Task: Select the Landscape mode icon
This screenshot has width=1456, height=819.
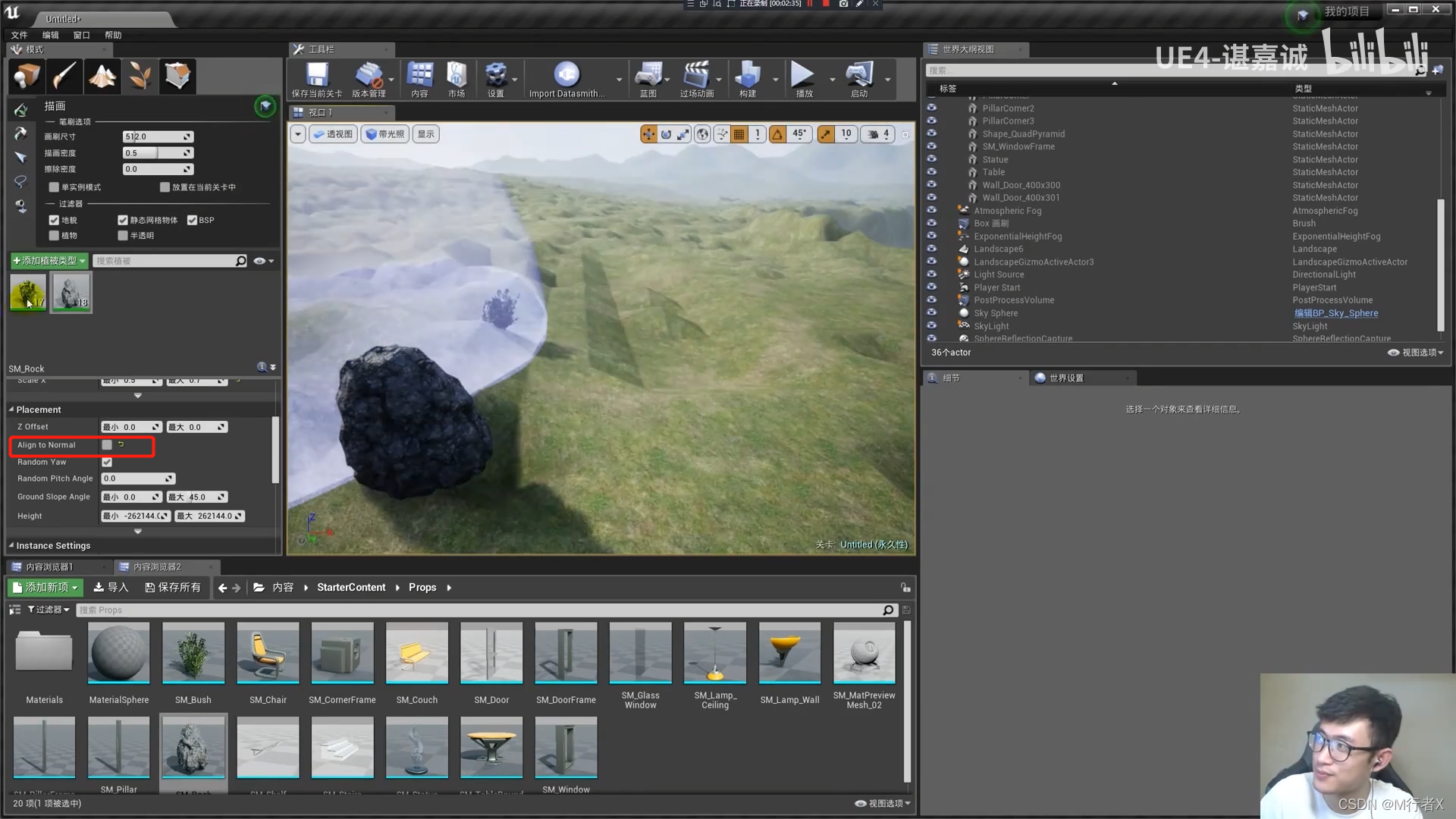Action: tap(102, 76)
